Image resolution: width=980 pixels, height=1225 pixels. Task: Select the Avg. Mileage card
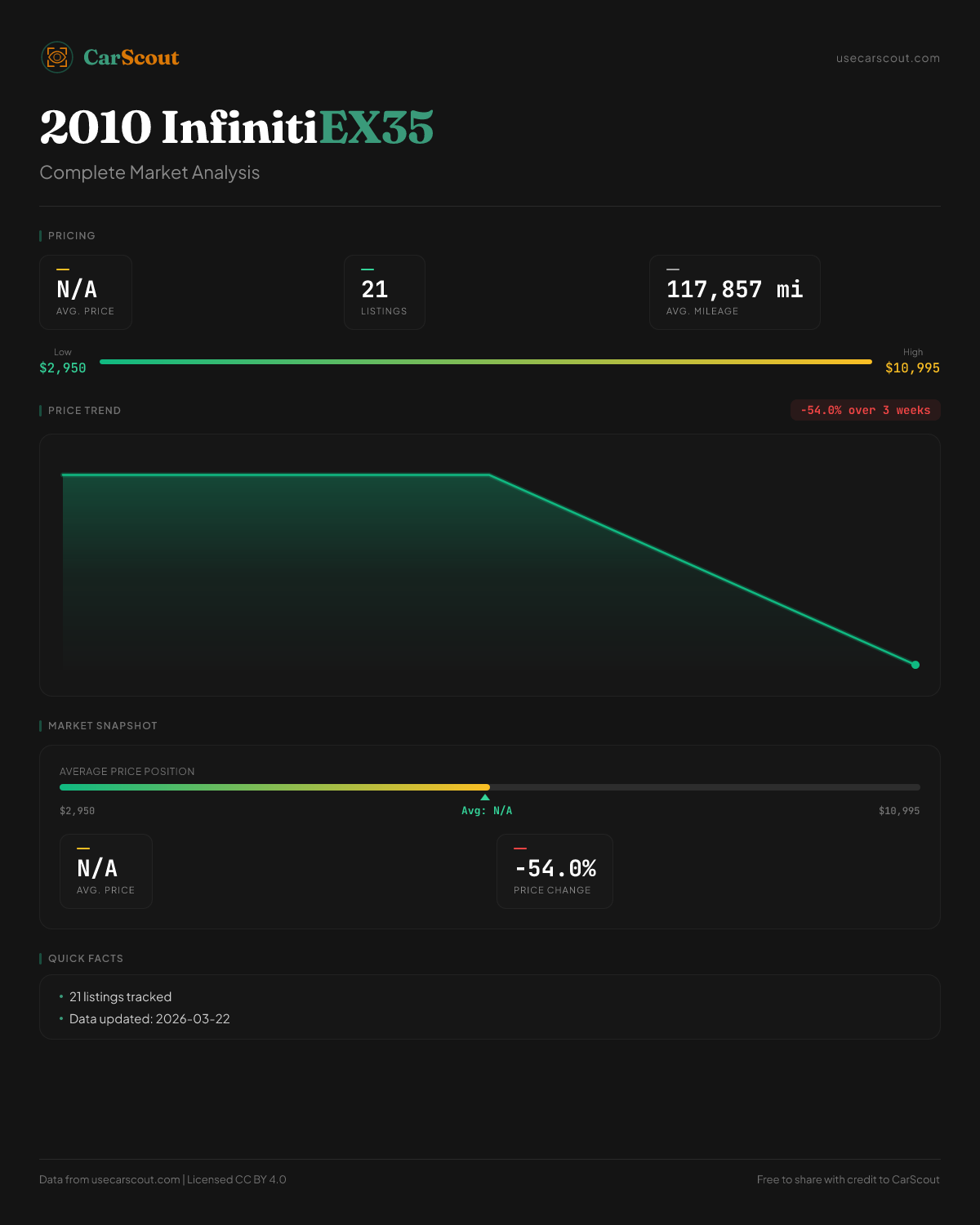click(734, 292)
